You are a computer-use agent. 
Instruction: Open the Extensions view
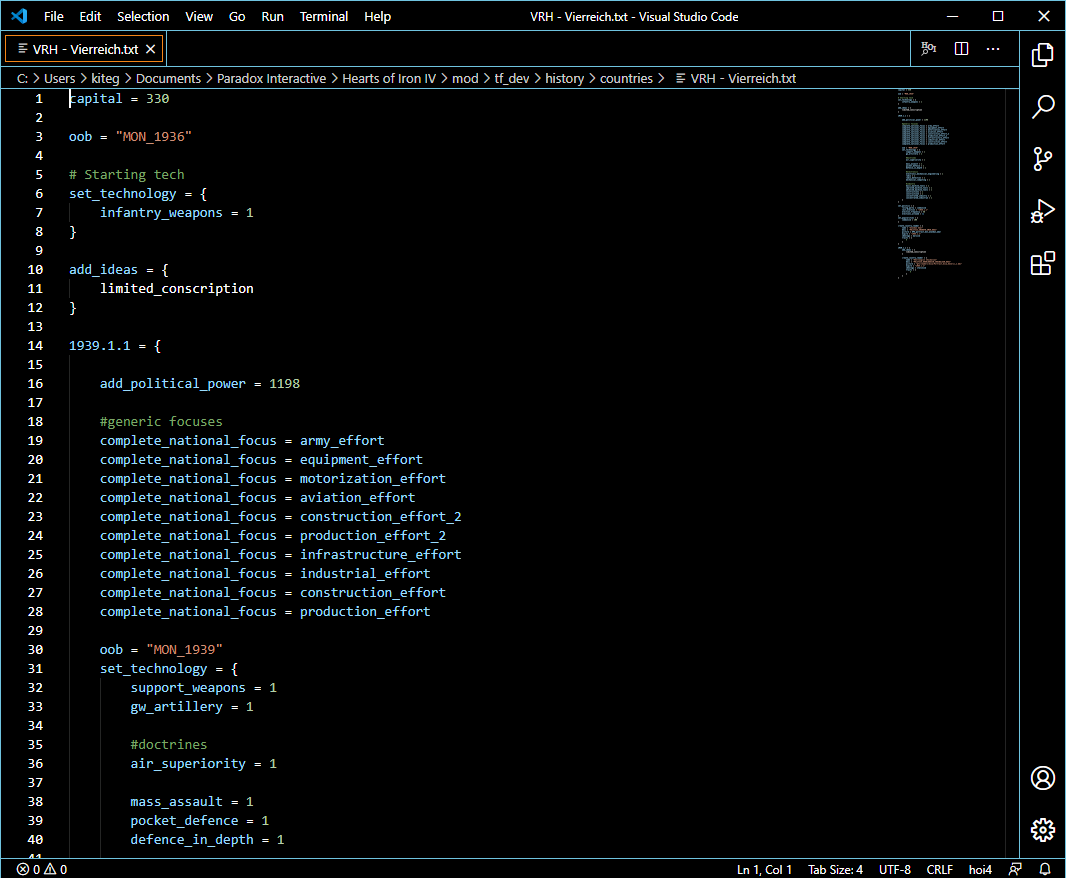[1043, 263]
